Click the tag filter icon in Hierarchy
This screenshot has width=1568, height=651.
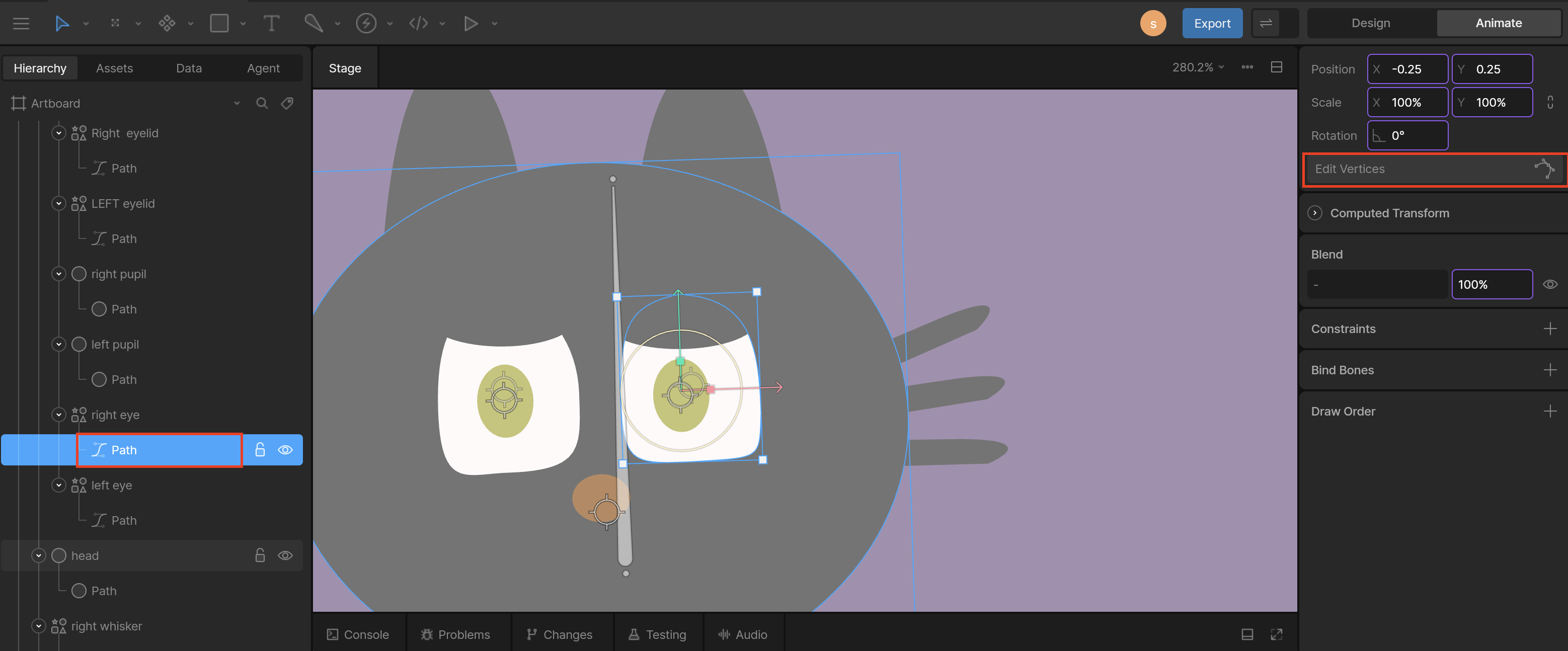[x=287, y=103]
